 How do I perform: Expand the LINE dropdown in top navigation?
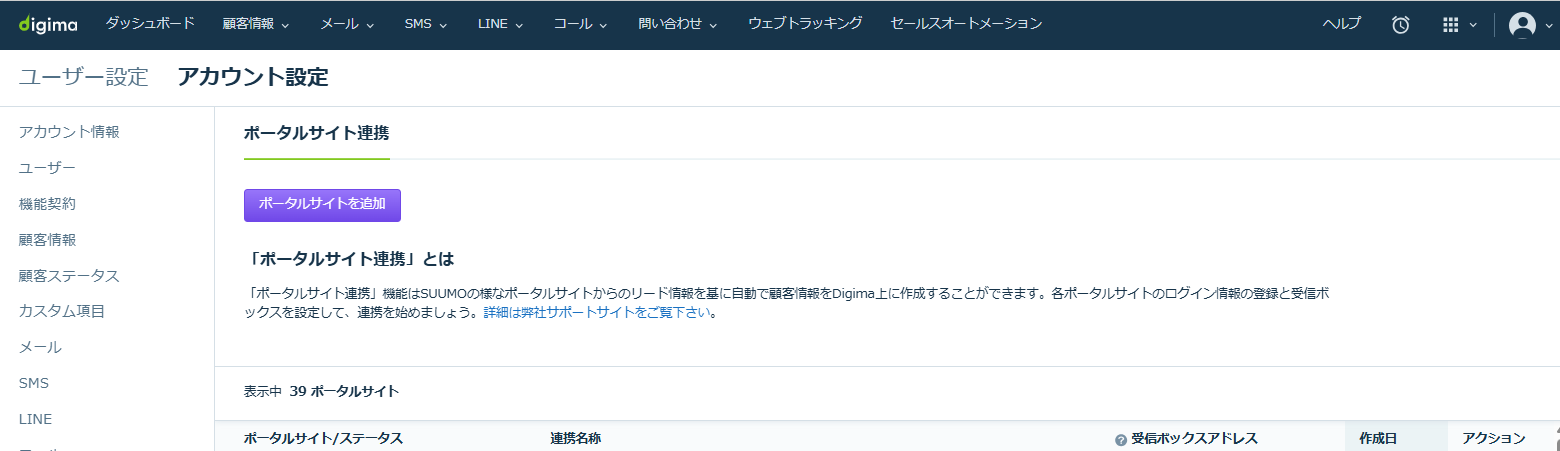pos(501,23)
